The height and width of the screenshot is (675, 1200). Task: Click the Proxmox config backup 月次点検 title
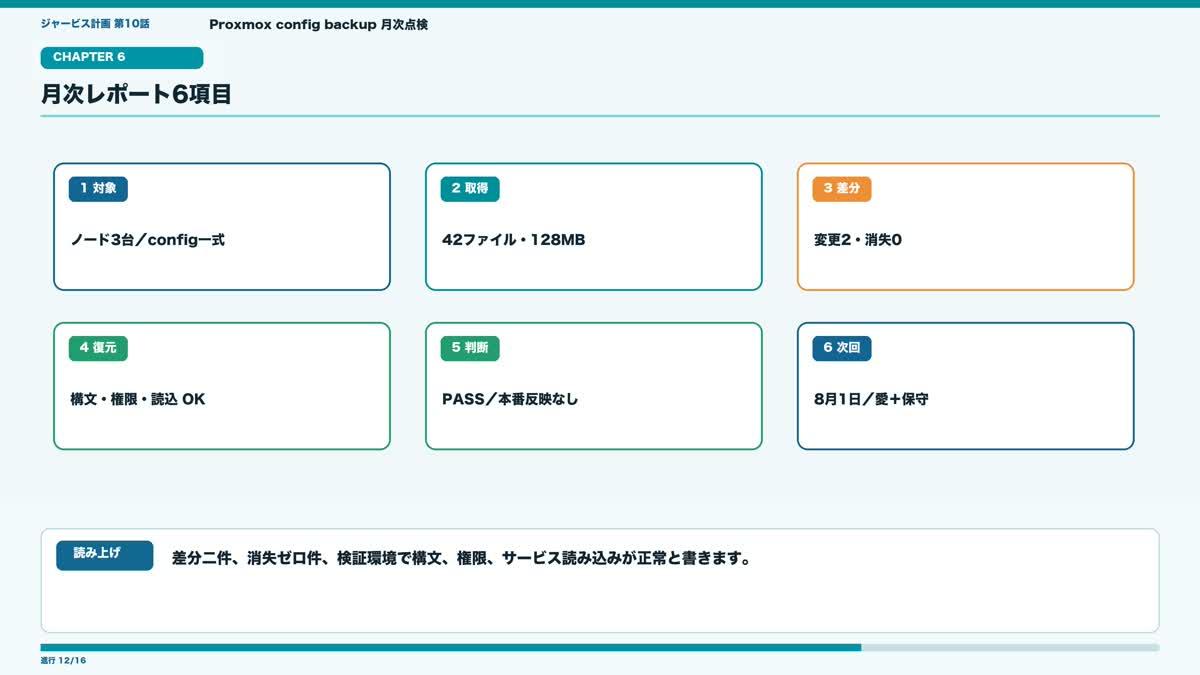(x=318, y=24)
